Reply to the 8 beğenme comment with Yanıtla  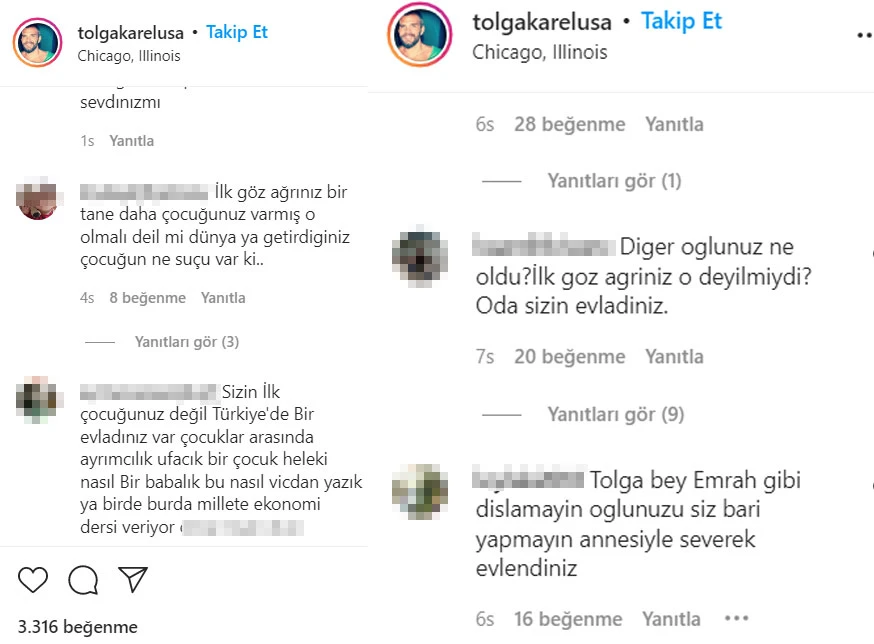[x=223, y=298]
